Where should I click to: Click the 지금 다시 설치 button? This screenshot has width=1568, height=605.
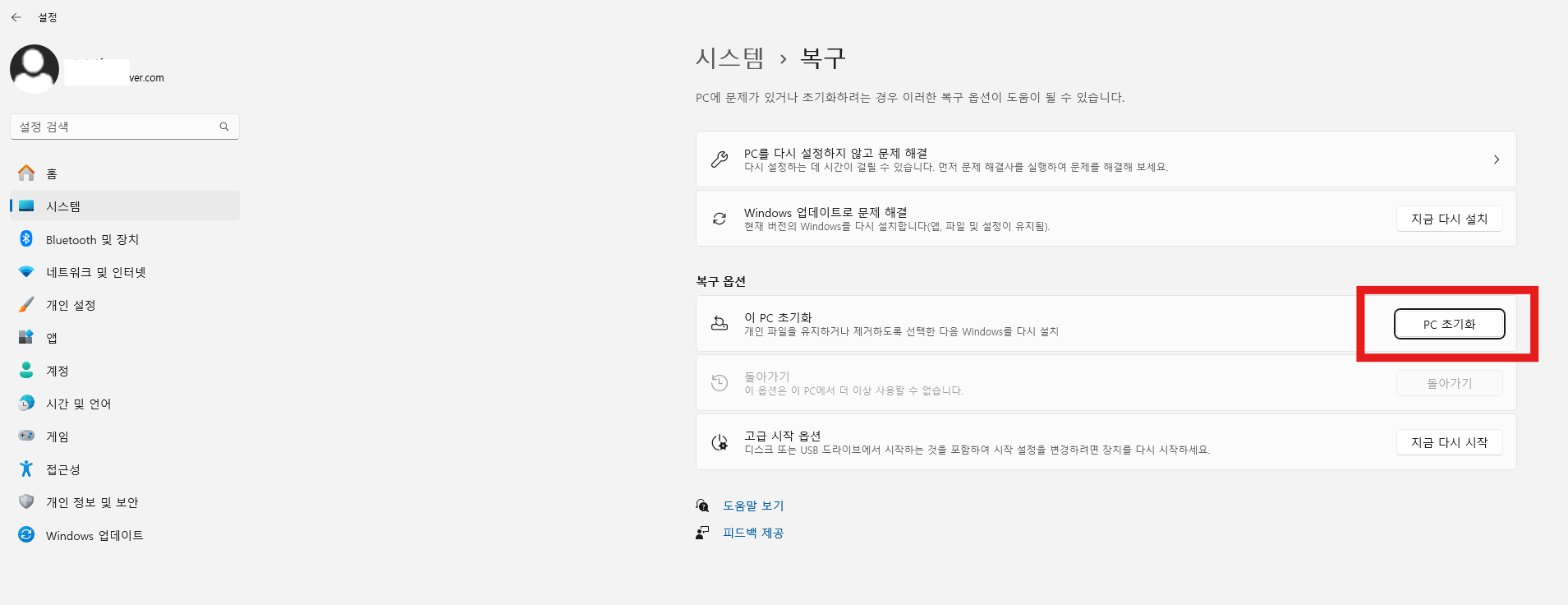pyautogui.click(x=1450, y=219)
